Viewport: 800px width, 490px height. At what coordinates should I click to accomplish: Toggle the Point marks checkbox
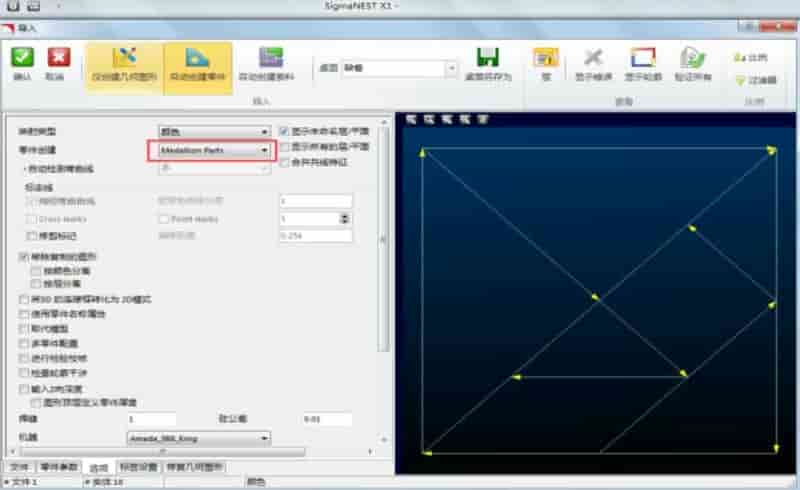[x=163, y=219]
